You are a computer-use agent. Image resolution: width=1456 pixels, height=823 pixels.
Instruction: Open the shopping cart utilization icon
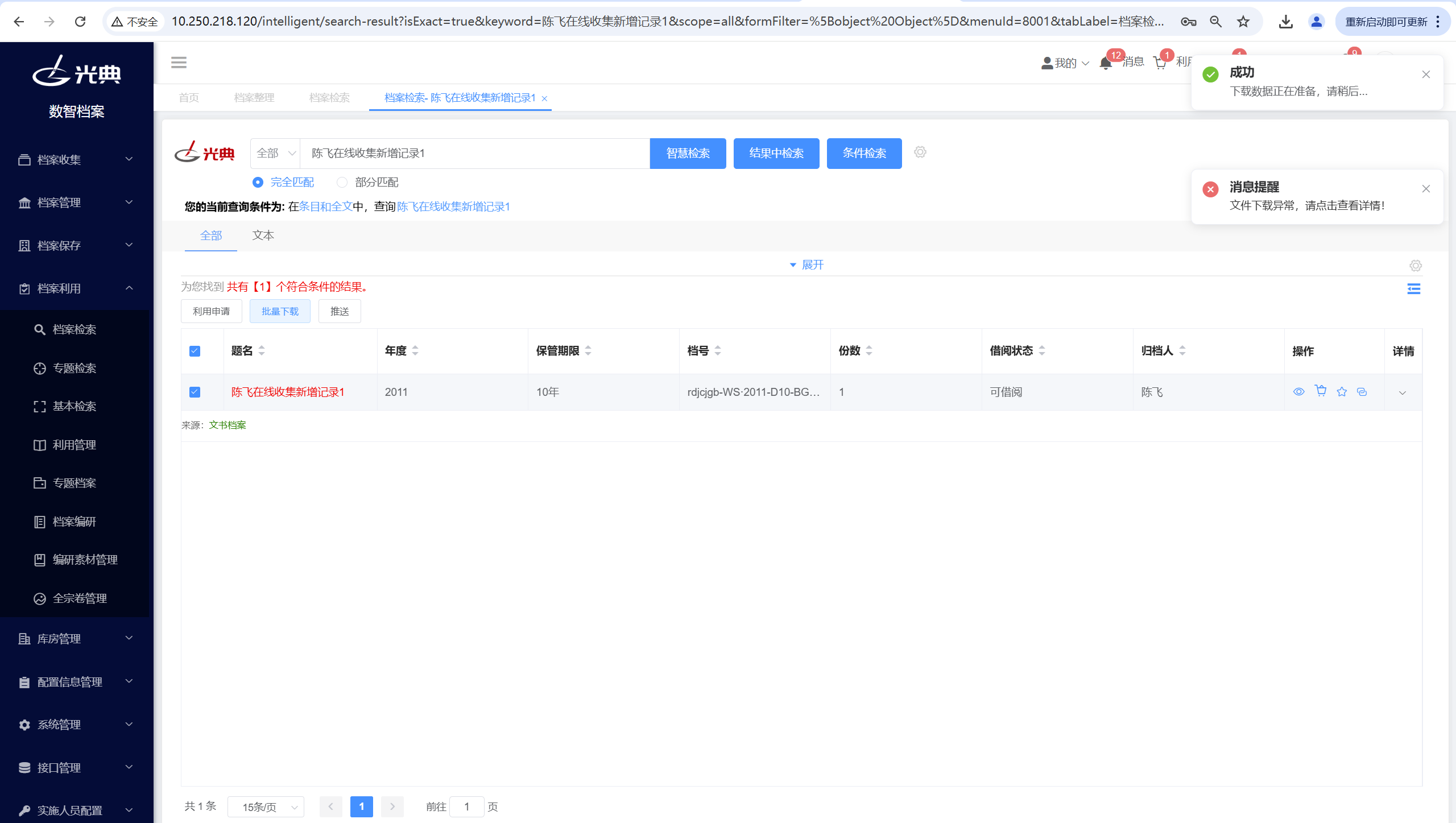coord(1160,63)
